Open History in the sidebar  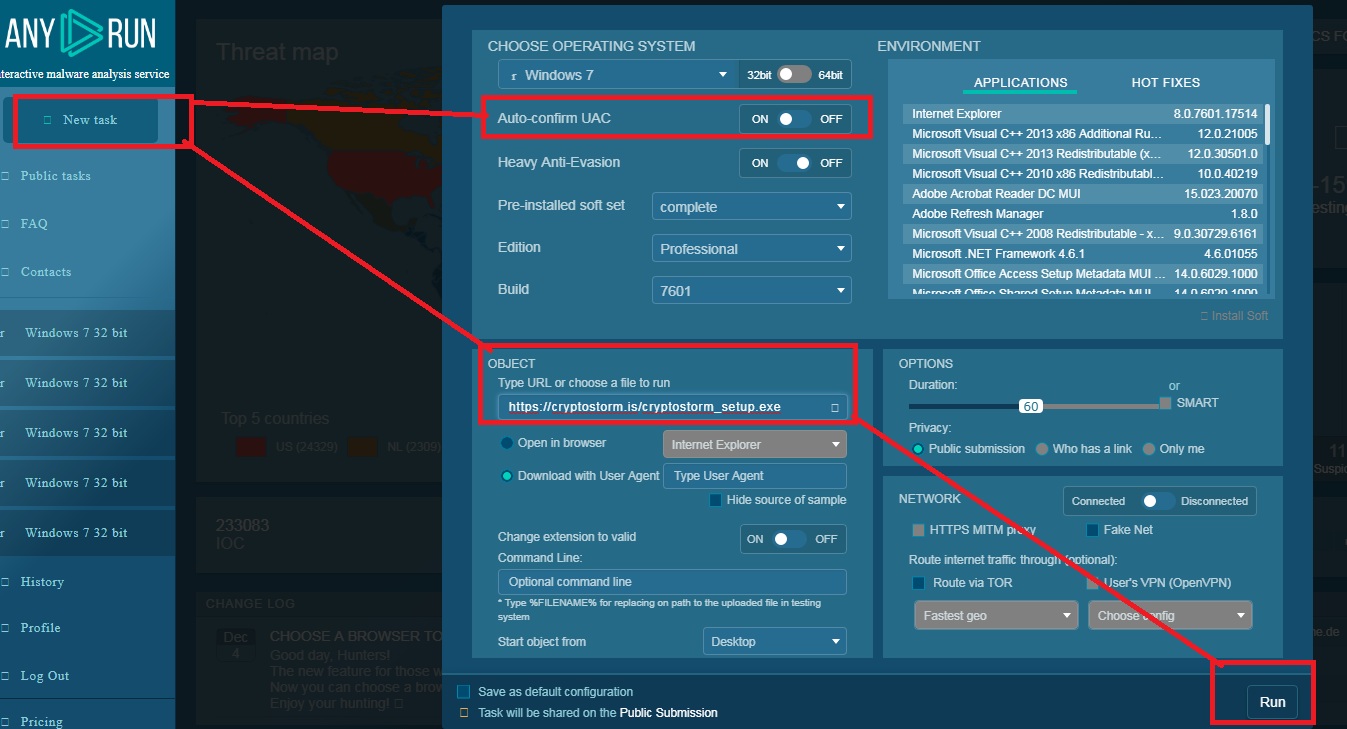tap(42, 582)
